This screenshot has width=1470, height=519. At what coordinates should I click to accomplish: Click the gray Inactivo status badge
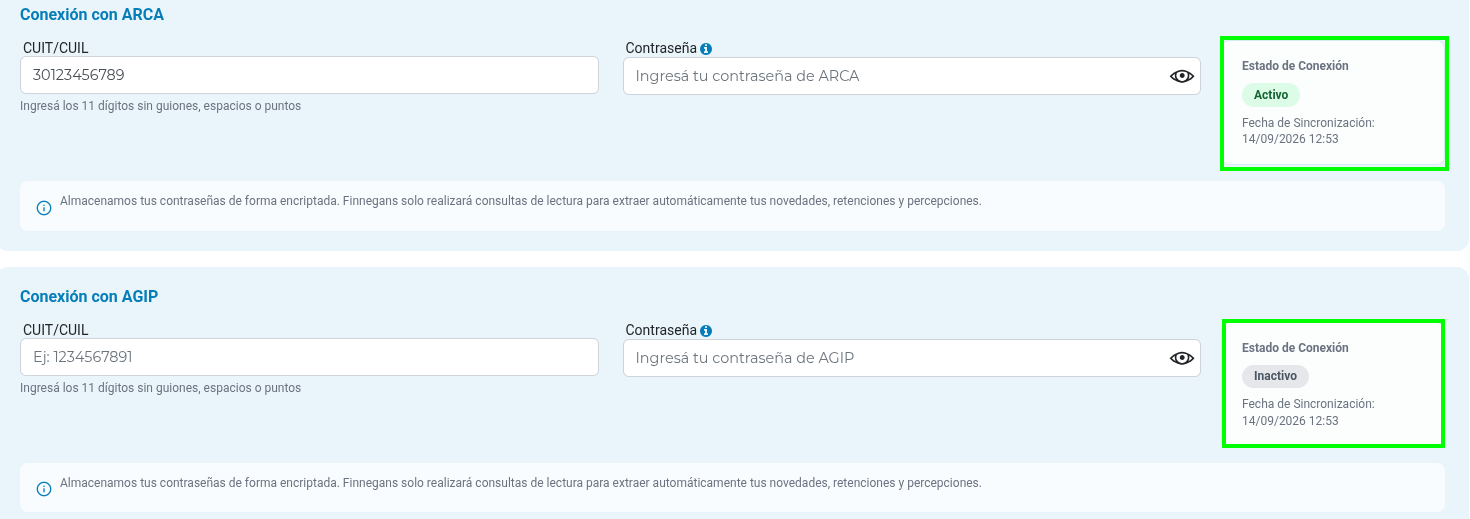[1275, 376]
